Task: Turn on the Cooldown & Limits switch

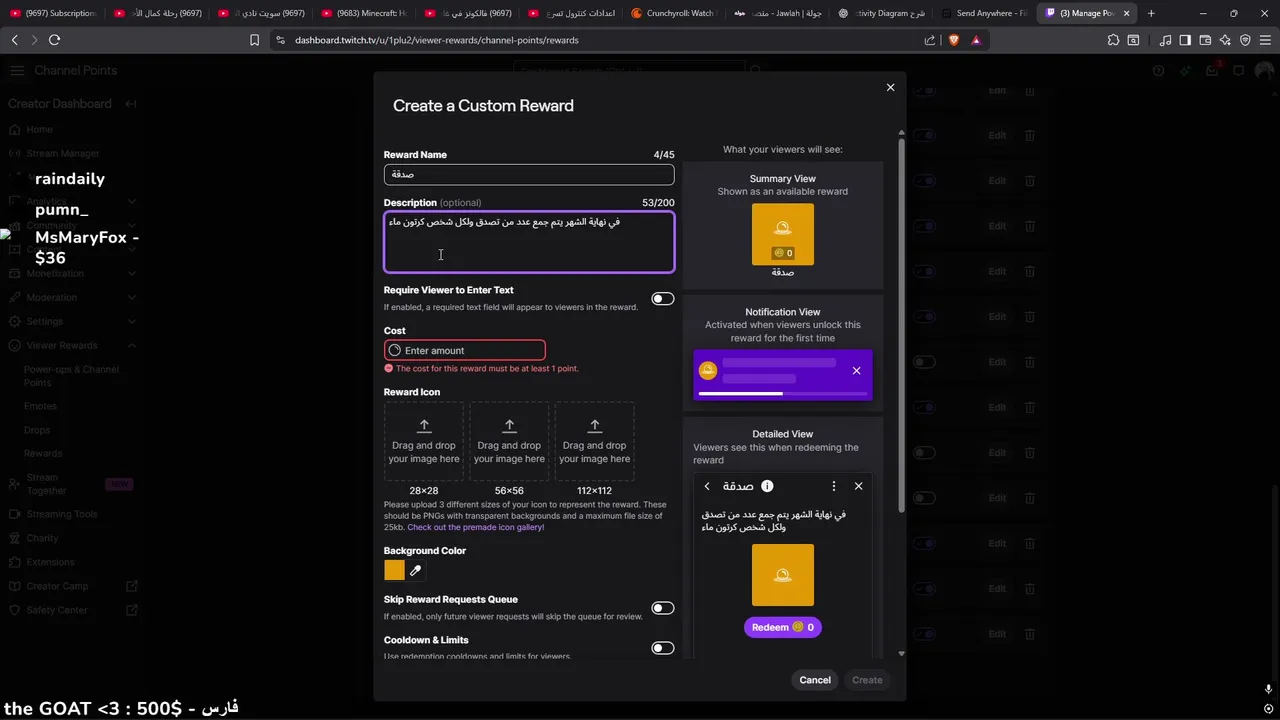Action: click(662, 648)
